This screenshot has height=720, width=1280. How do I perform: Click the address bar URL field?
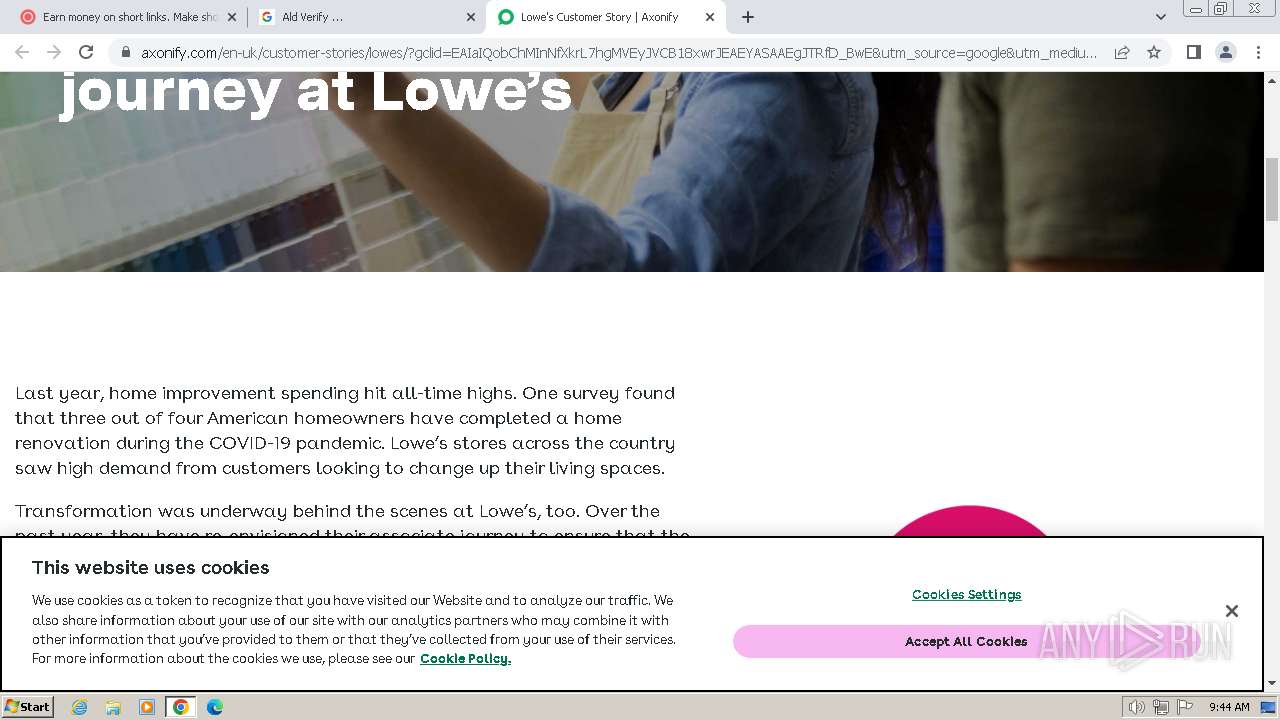pyautogui.click(x=618, y=52)
